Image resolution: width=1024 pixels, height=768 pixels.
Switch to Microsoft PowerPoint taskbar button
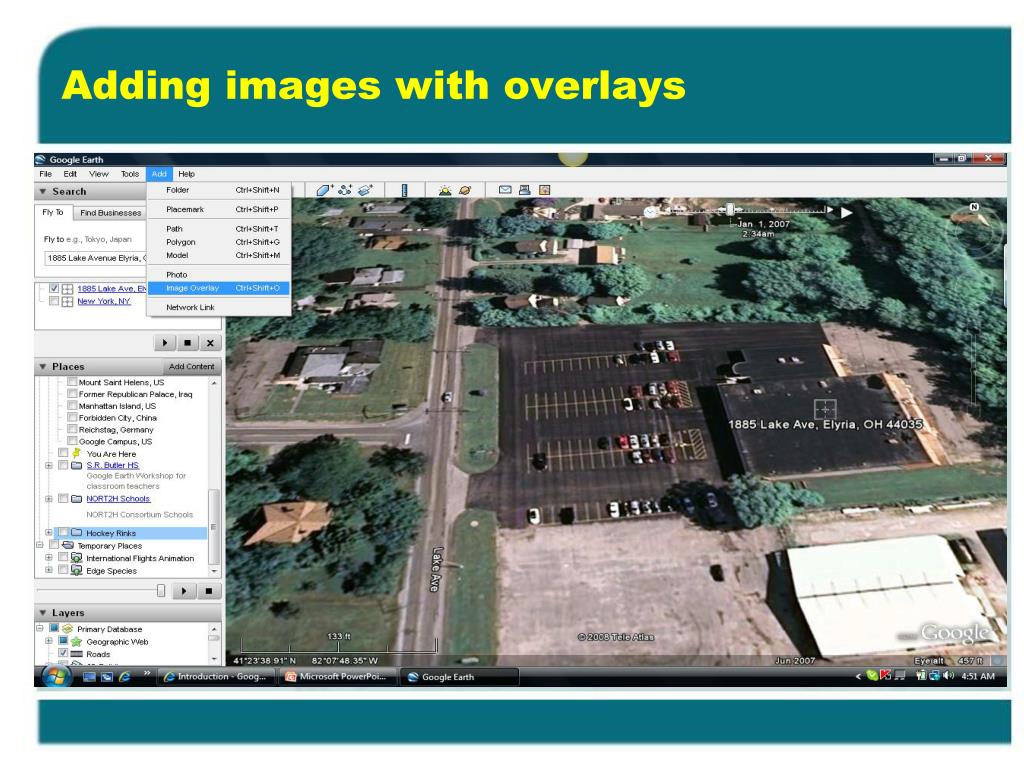(x=339, y=677)
